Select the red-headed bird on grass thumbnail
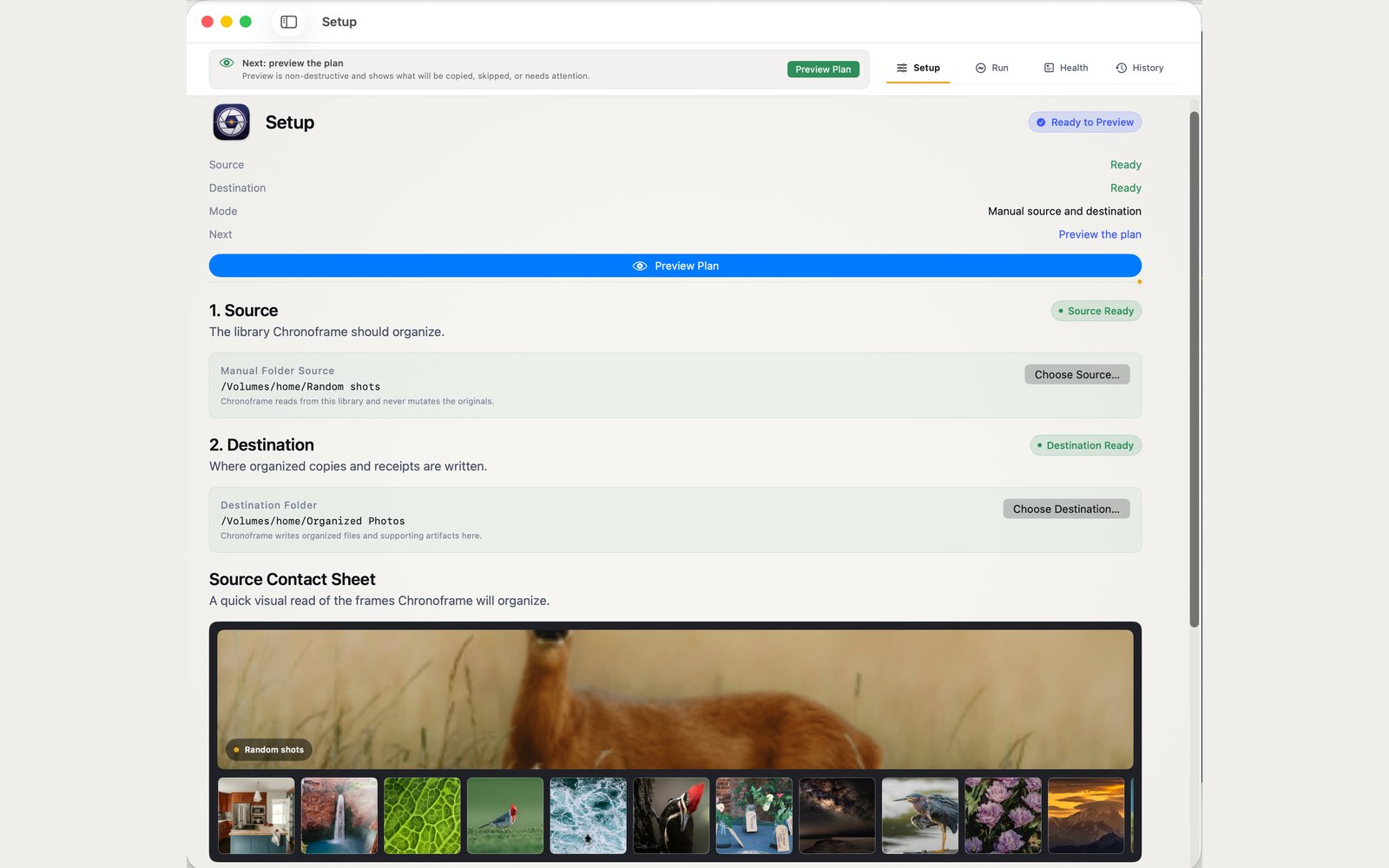This screenshot has width=1389, height=868. pyautogui.click(x=505, y=815)
